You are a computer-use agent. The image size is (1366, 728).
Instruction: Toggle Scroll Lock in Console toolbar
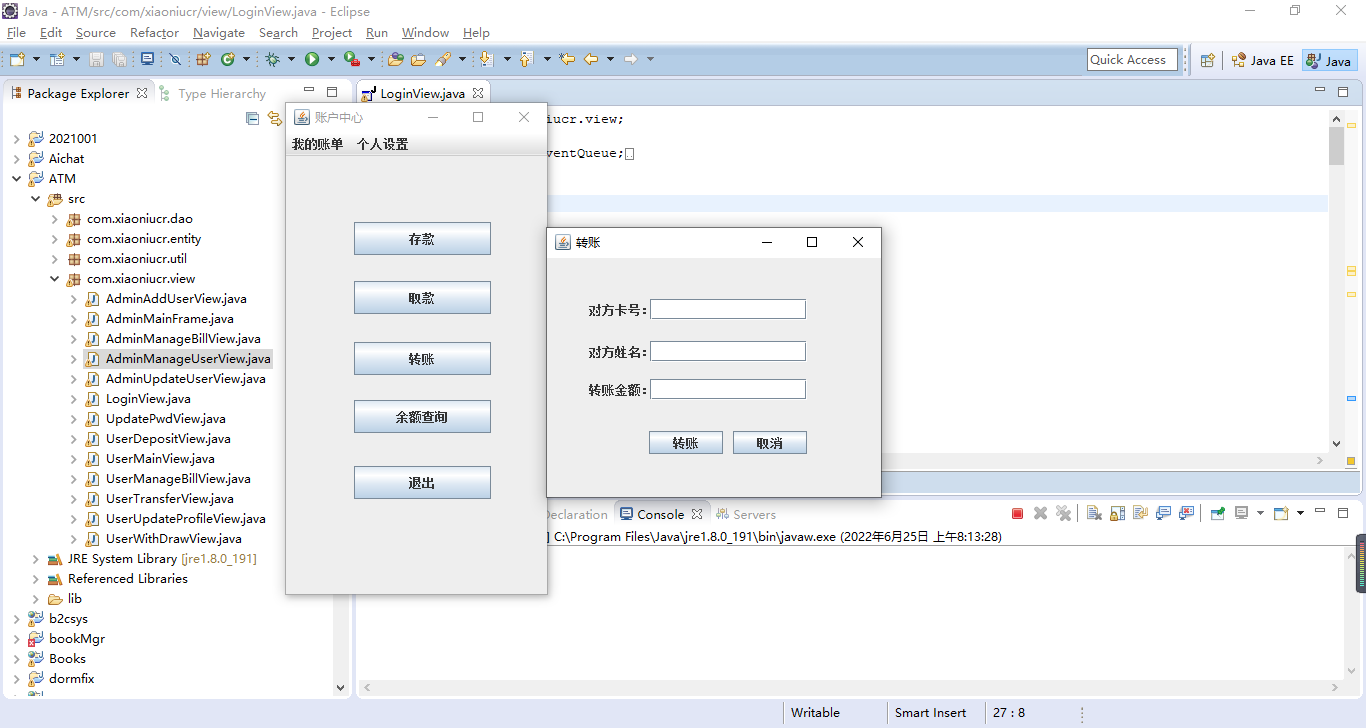(x=1117, y=513)
